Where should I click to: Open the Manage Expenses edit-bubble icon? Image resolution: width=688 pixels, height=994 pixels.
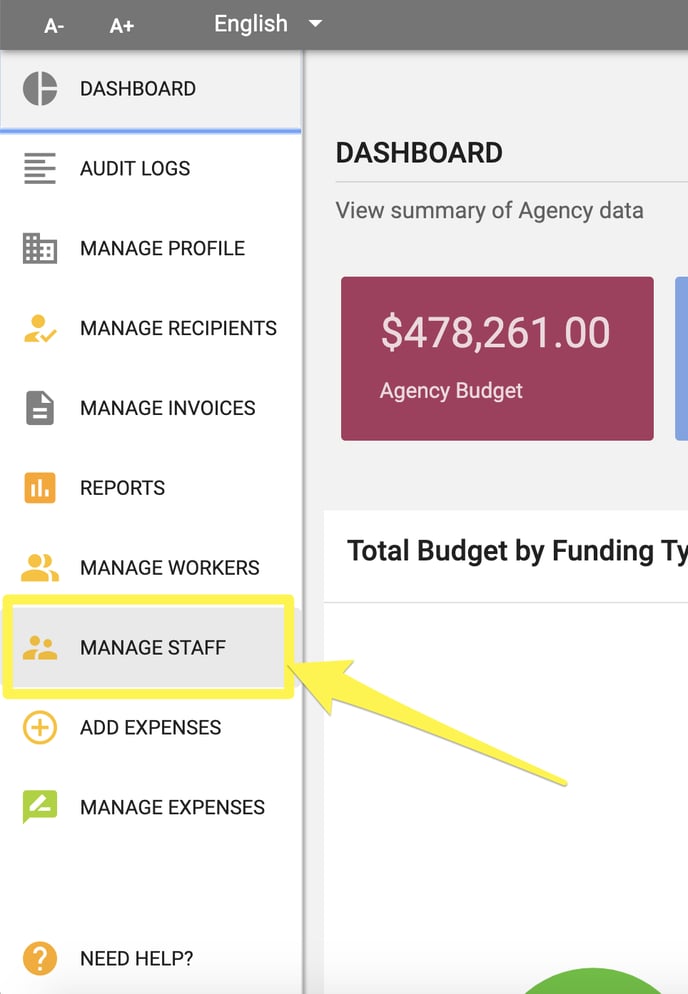[40, 806]
